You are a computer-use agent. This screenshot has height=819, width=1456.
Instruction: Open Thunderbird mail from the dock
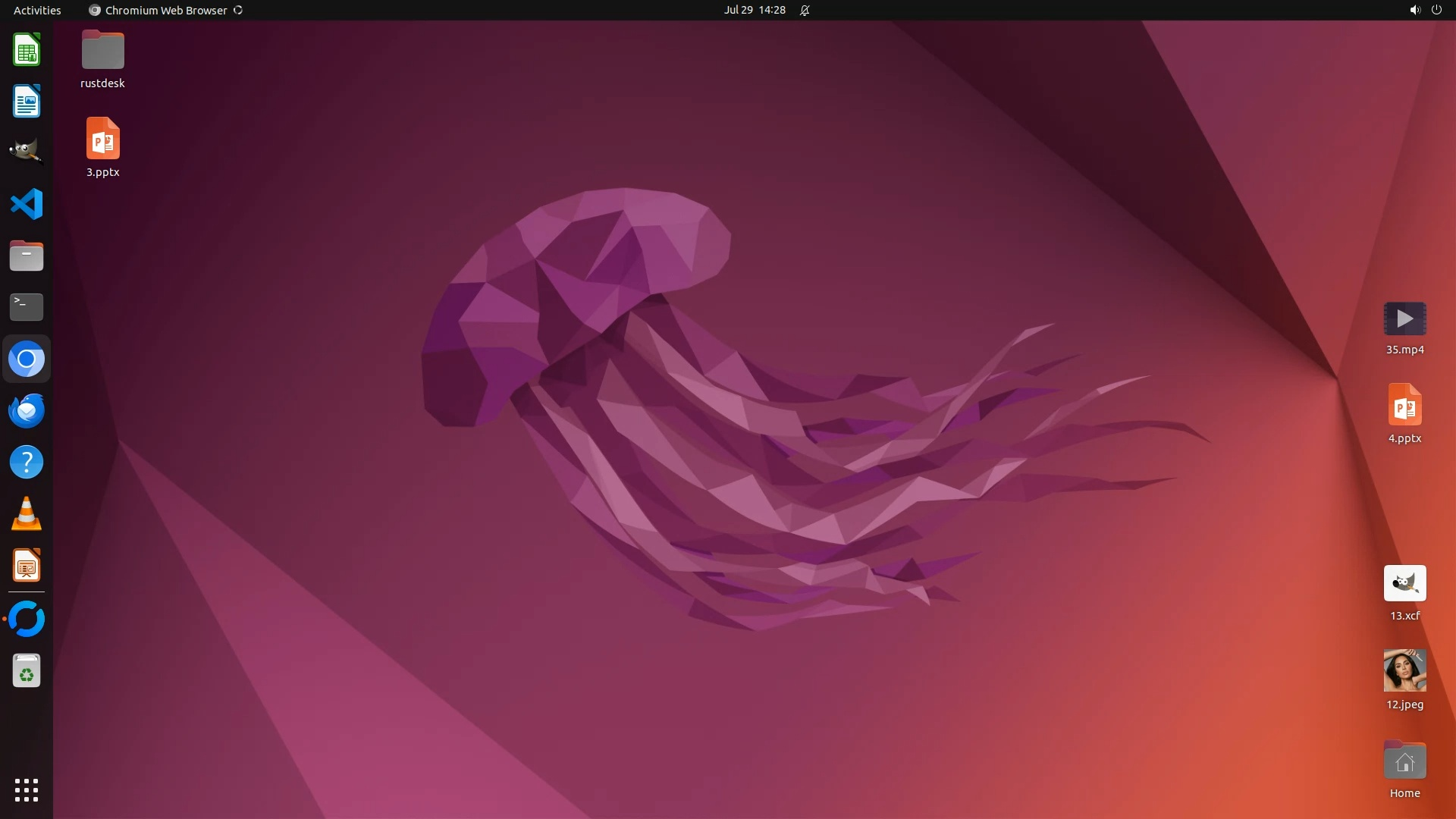click(x=27, y=410)
